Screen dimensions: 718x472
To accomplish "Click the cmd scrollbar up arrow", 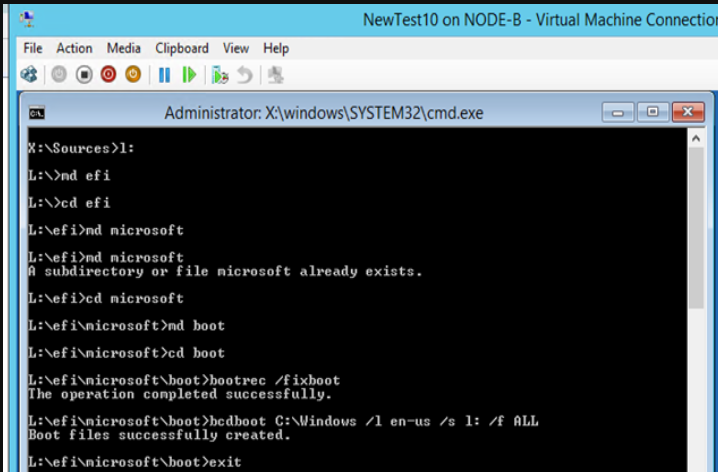I will (x=696, y=138).
